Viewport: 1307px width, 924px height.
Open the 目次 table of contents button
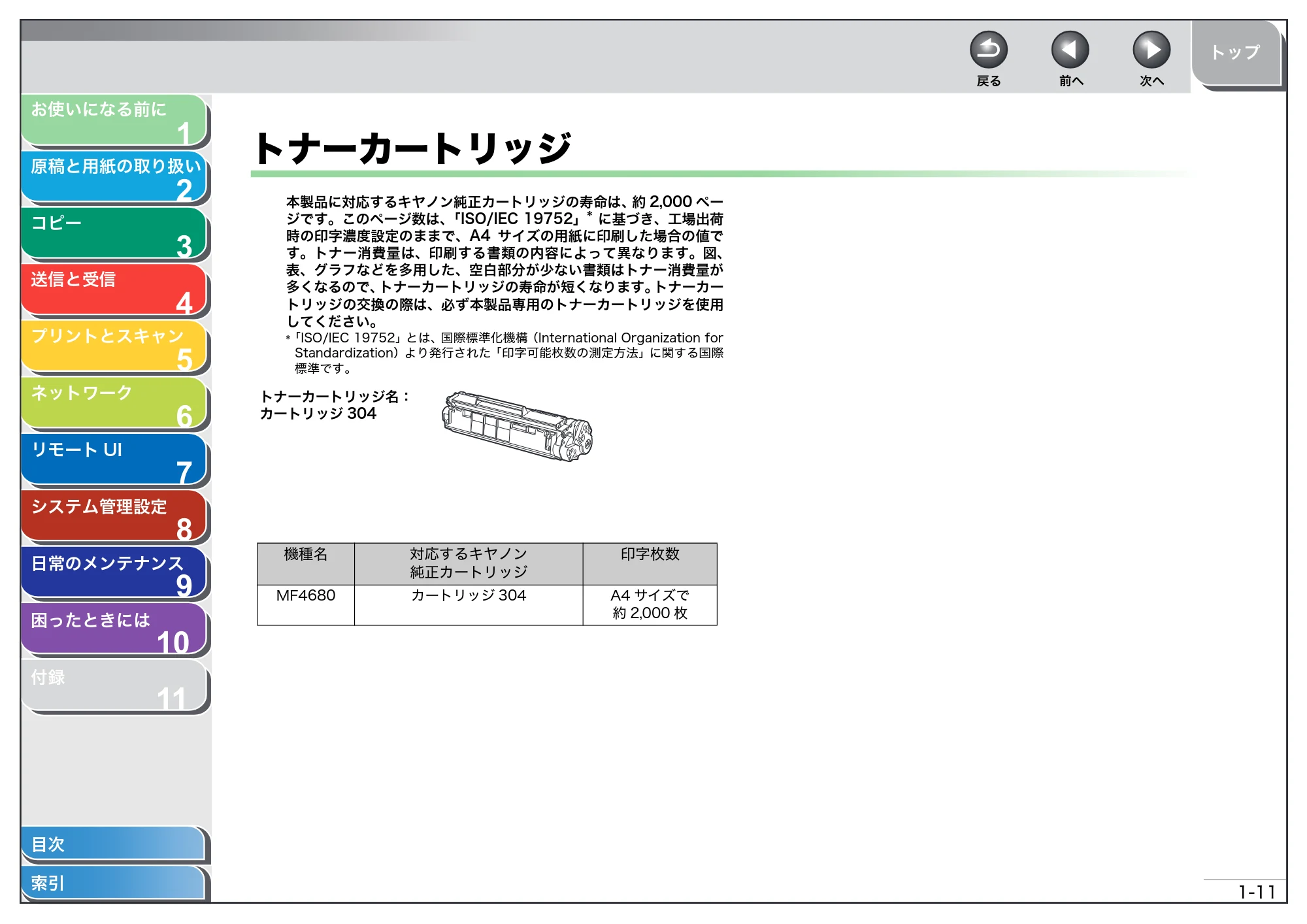(113, 844)
